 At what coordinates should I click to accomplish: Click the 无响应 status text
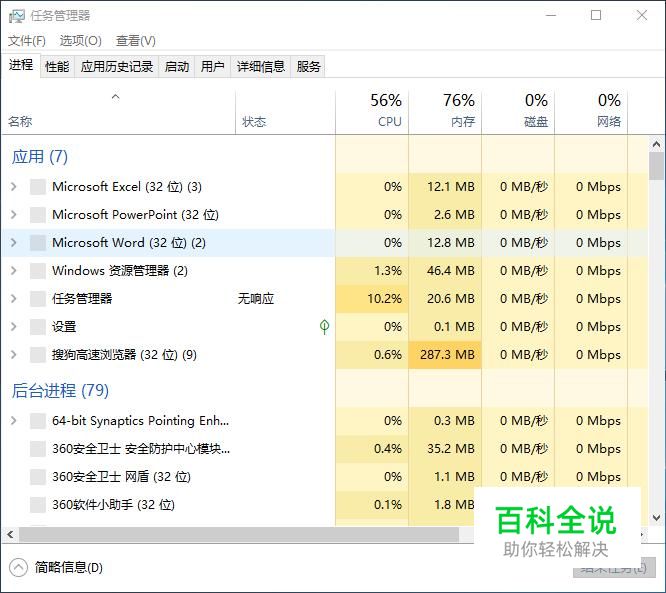tap(256, 299)
